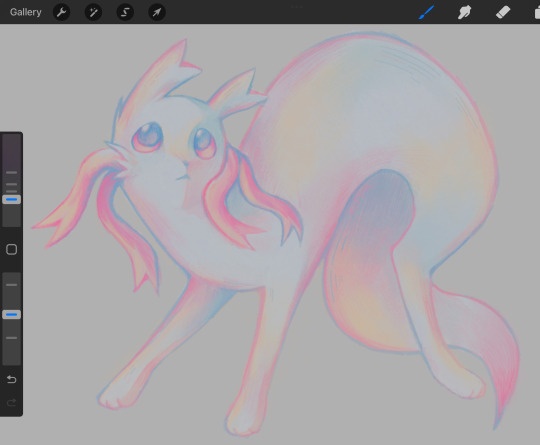
Task: Click the brush opacity slider handle
Action: pos(11,314)
